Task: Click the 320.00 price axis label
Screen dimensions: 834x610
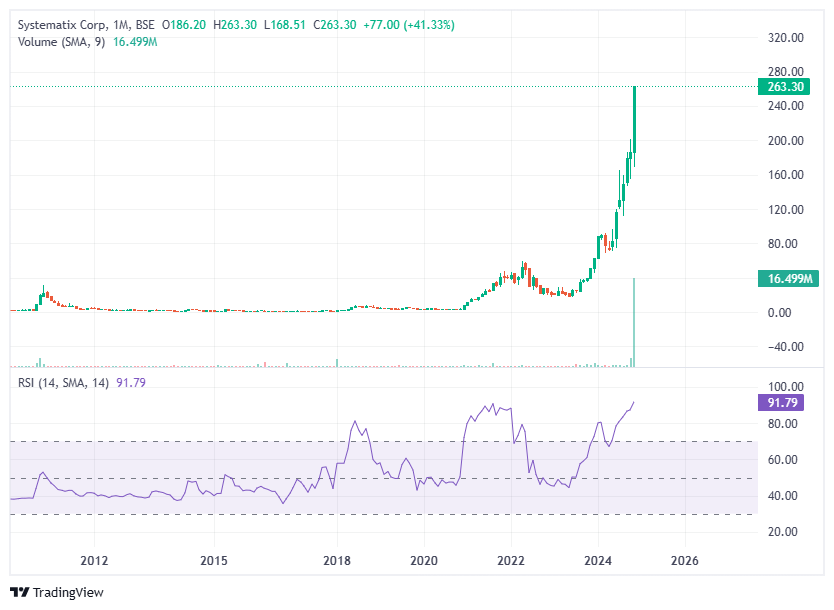Action: [786, 38]
